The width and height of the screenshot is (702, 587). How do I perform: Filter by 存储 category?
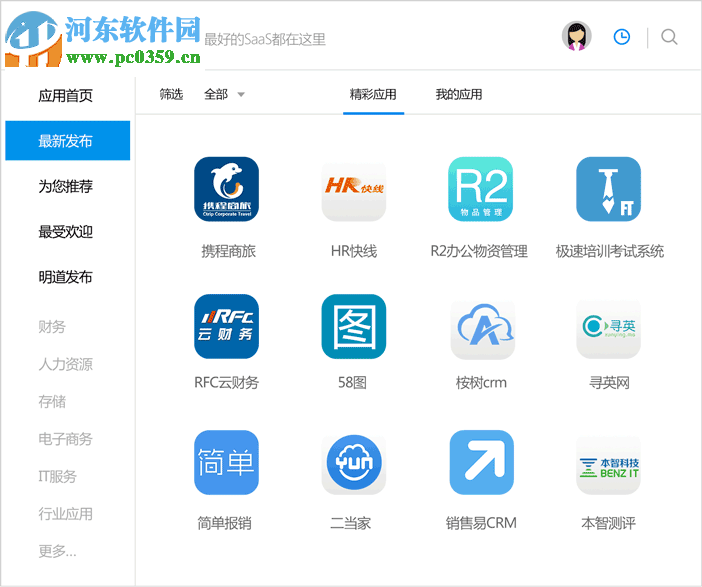click(x=52, y=402)
